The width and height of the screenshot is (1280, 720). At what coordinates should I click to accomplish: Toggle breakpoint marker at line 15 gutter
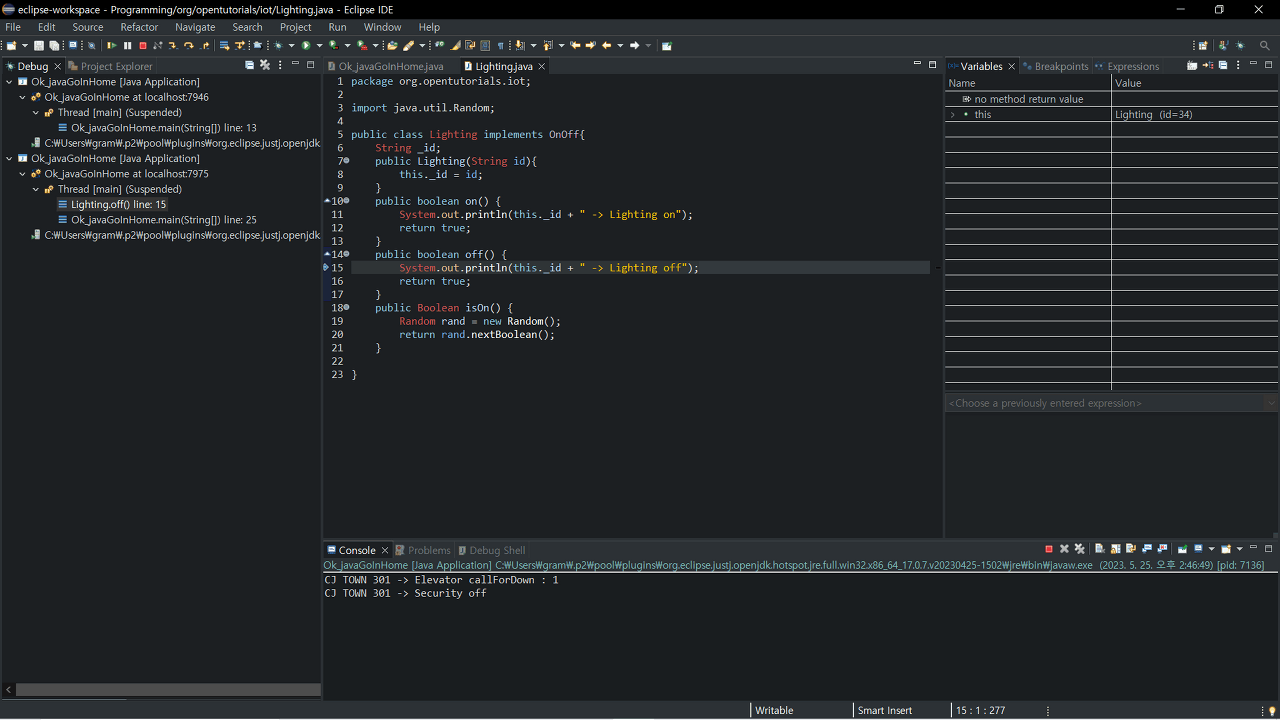click(x=327, y=268)
